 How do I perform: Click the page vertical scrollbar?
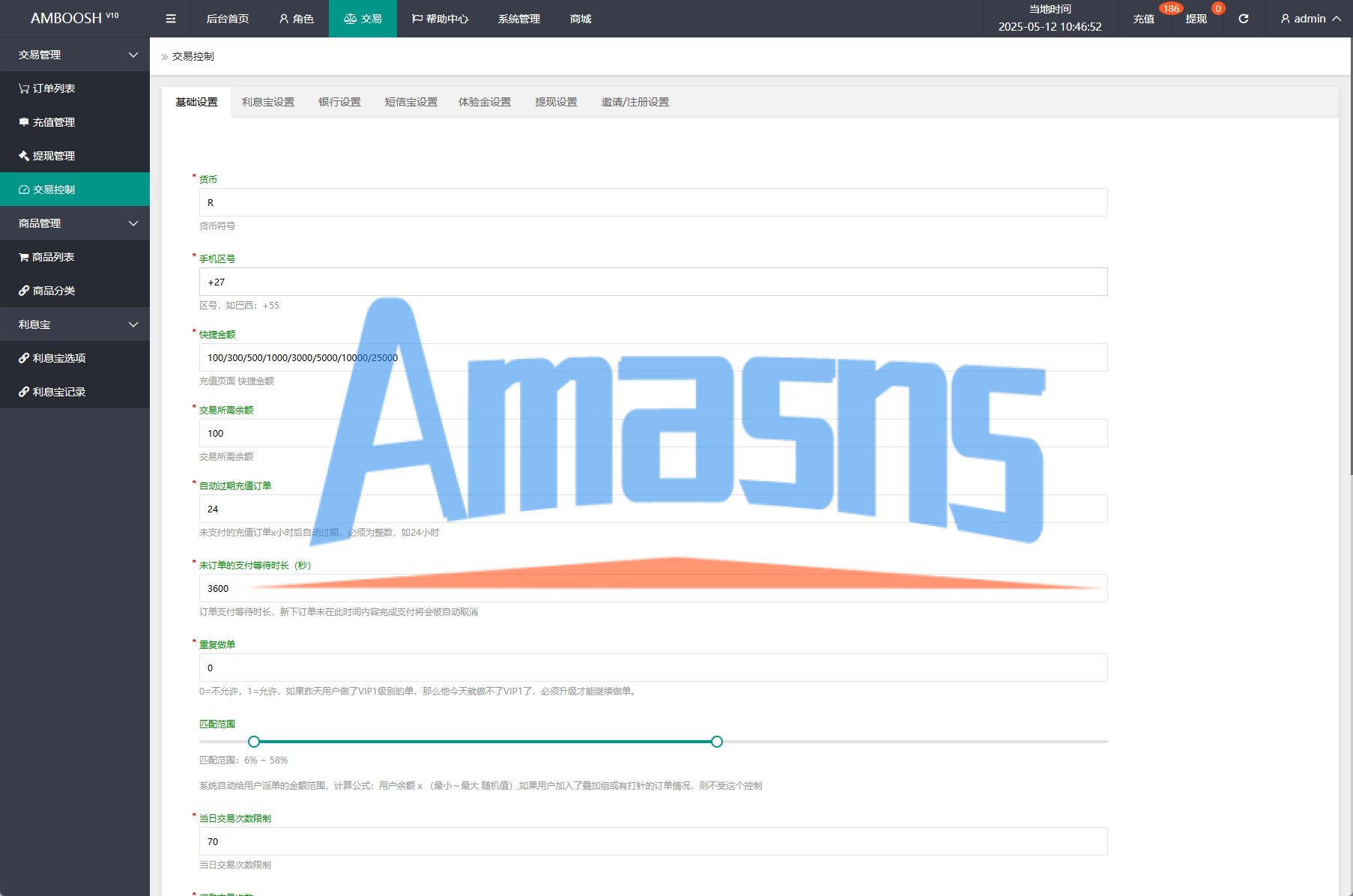pos(1351,255)
